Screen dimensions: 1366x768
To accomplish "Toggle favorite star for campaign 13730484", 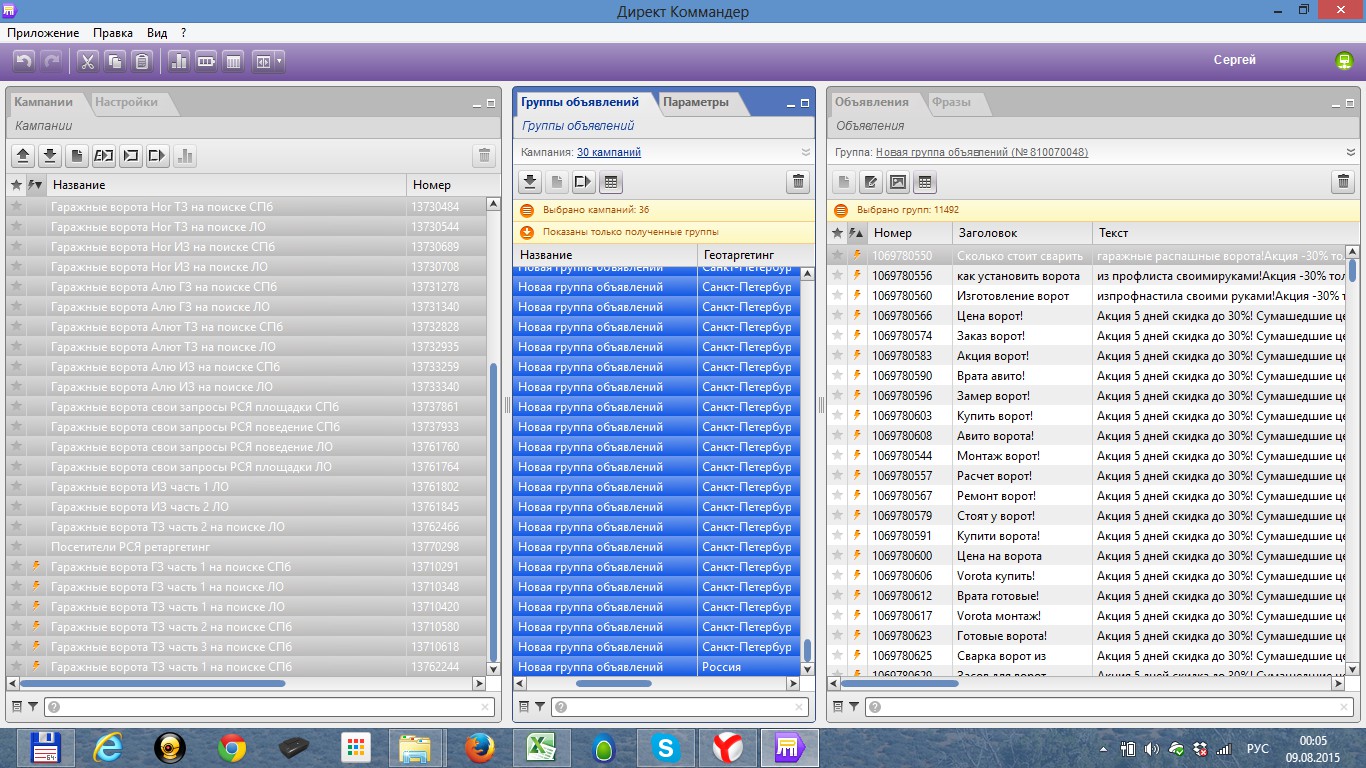I will pos(16,207).
